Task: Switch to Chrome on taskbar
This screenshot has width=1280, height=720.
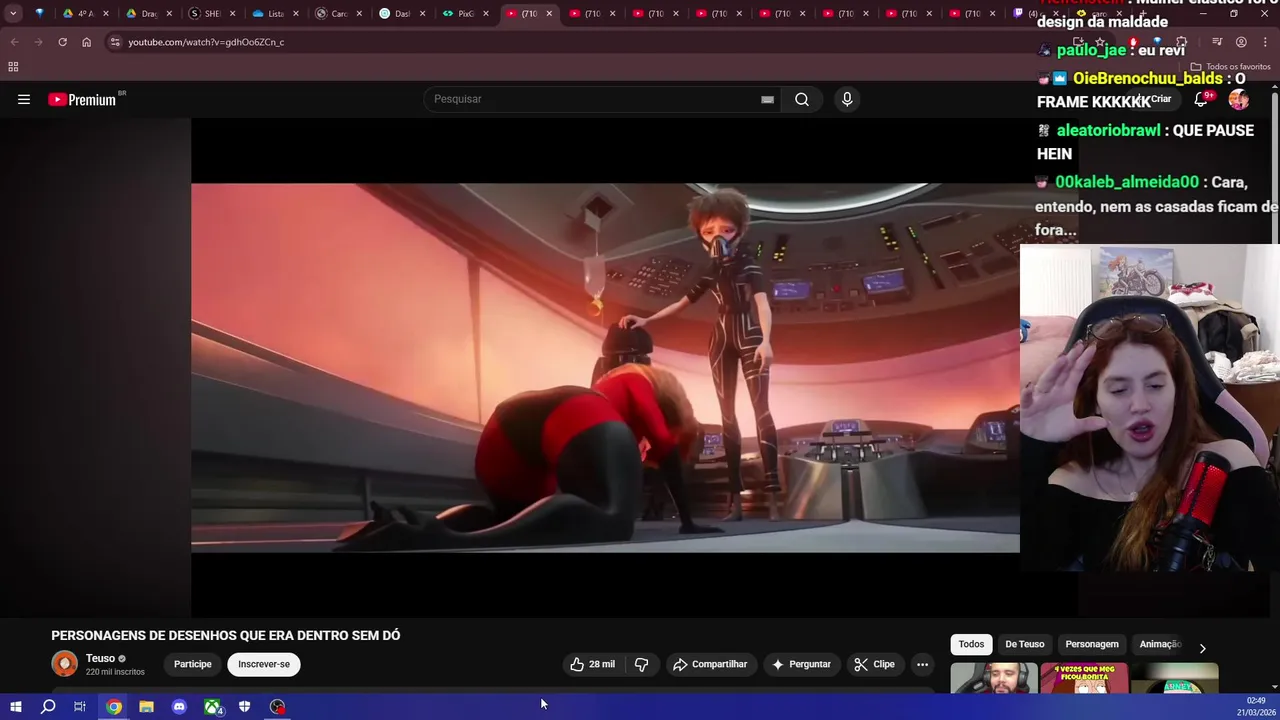Action: [x=114, y=707]
